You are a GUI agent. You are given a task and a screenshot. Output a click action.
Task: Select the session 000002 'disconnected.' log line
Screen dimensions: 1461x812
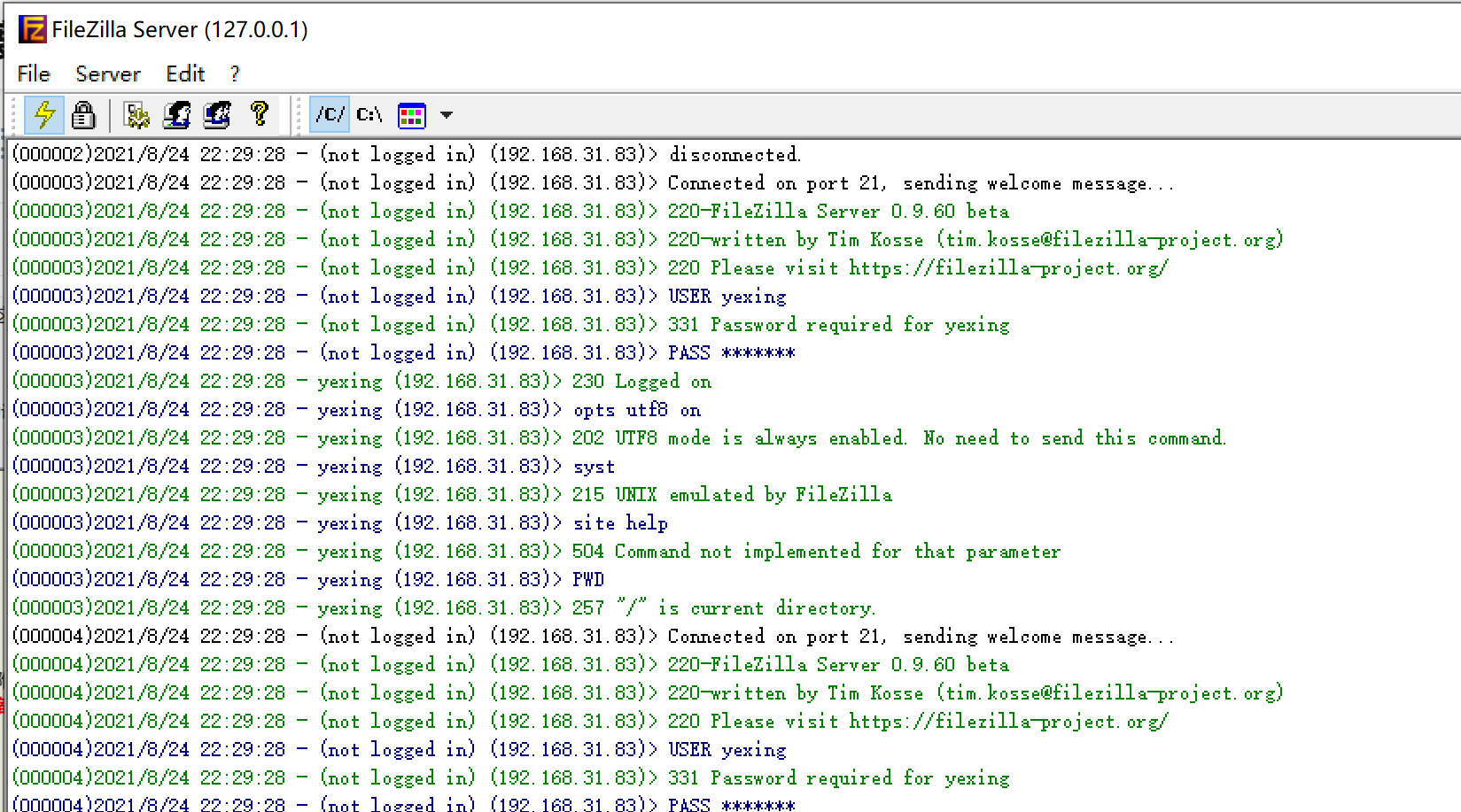tap(407, 154)
